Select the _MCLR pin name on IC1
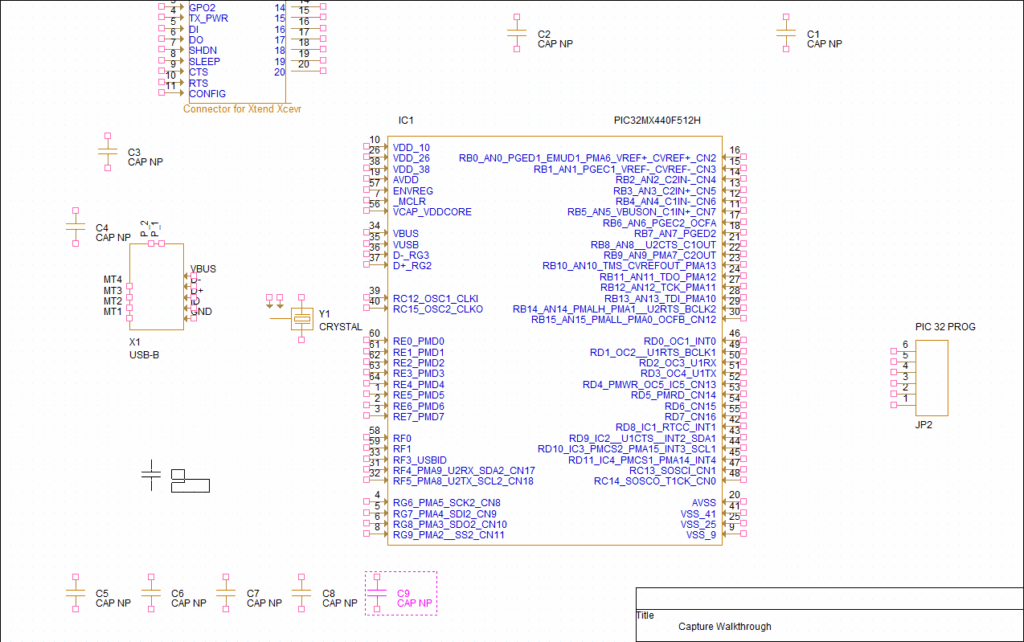1024x642 pixels. click(410, 201)
